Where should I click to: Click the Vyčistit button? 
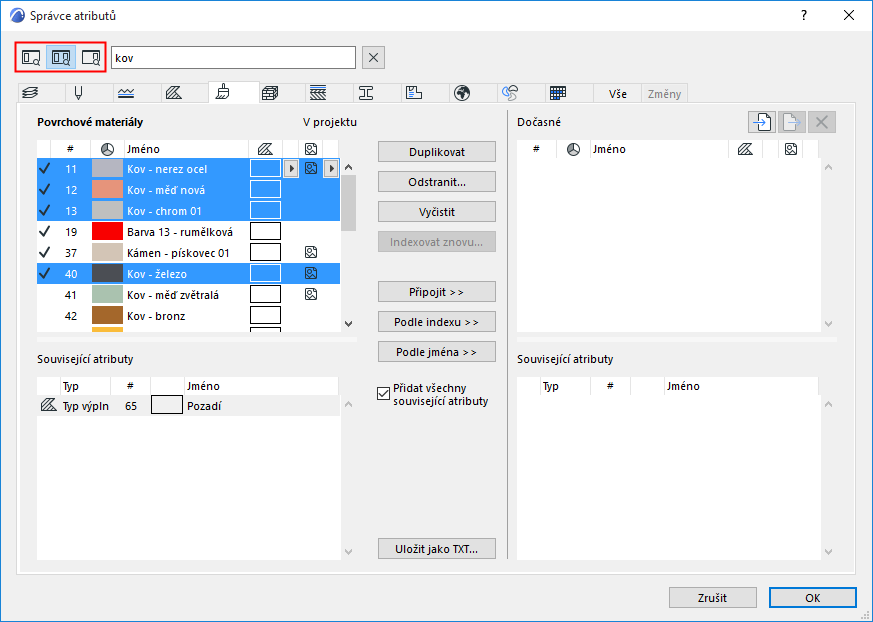point(437,212)
